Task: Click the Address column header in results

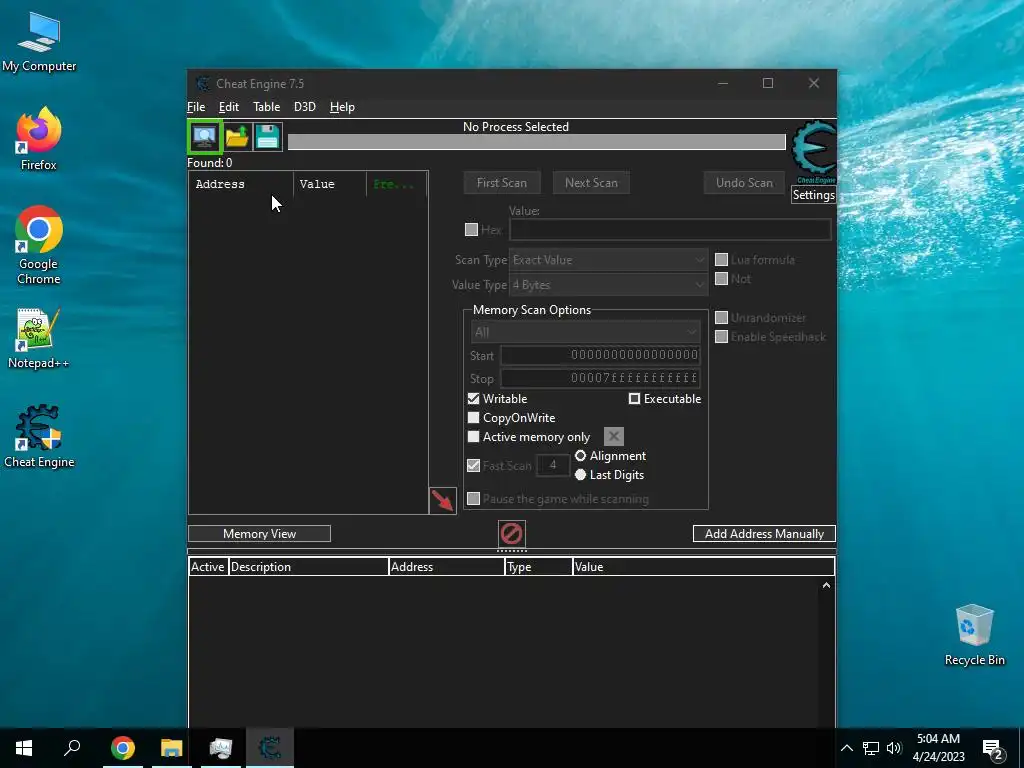Action: (241, 184)
